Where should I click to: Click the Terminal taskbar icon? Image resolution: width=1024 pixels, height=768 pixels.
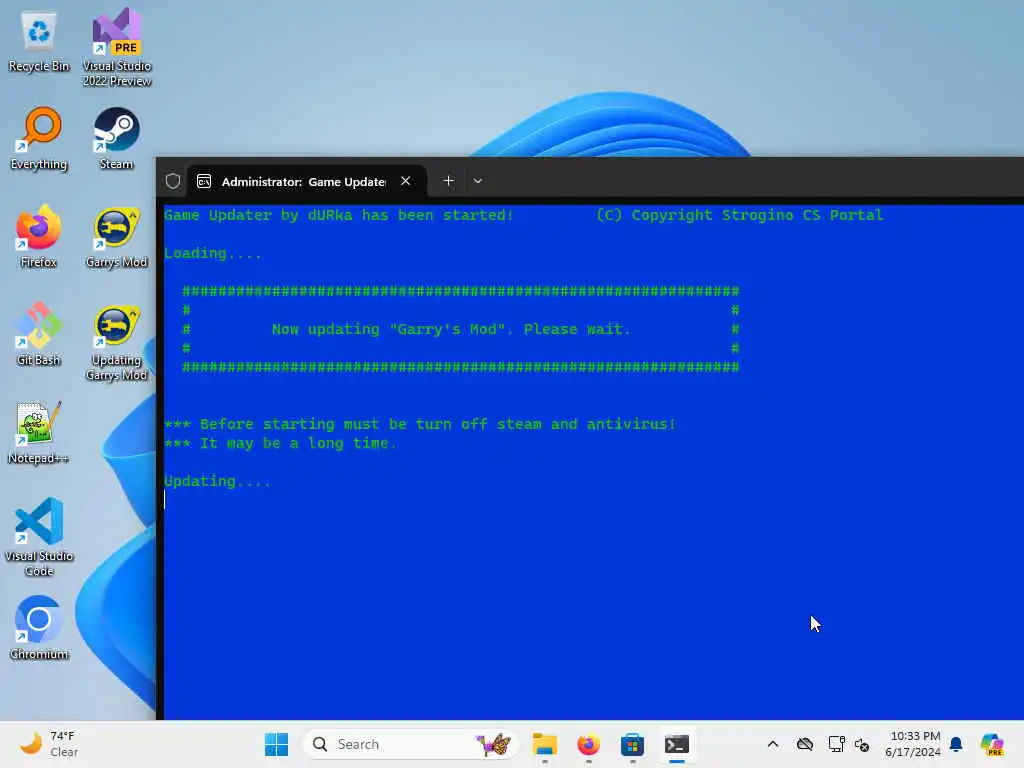[677, 744]
